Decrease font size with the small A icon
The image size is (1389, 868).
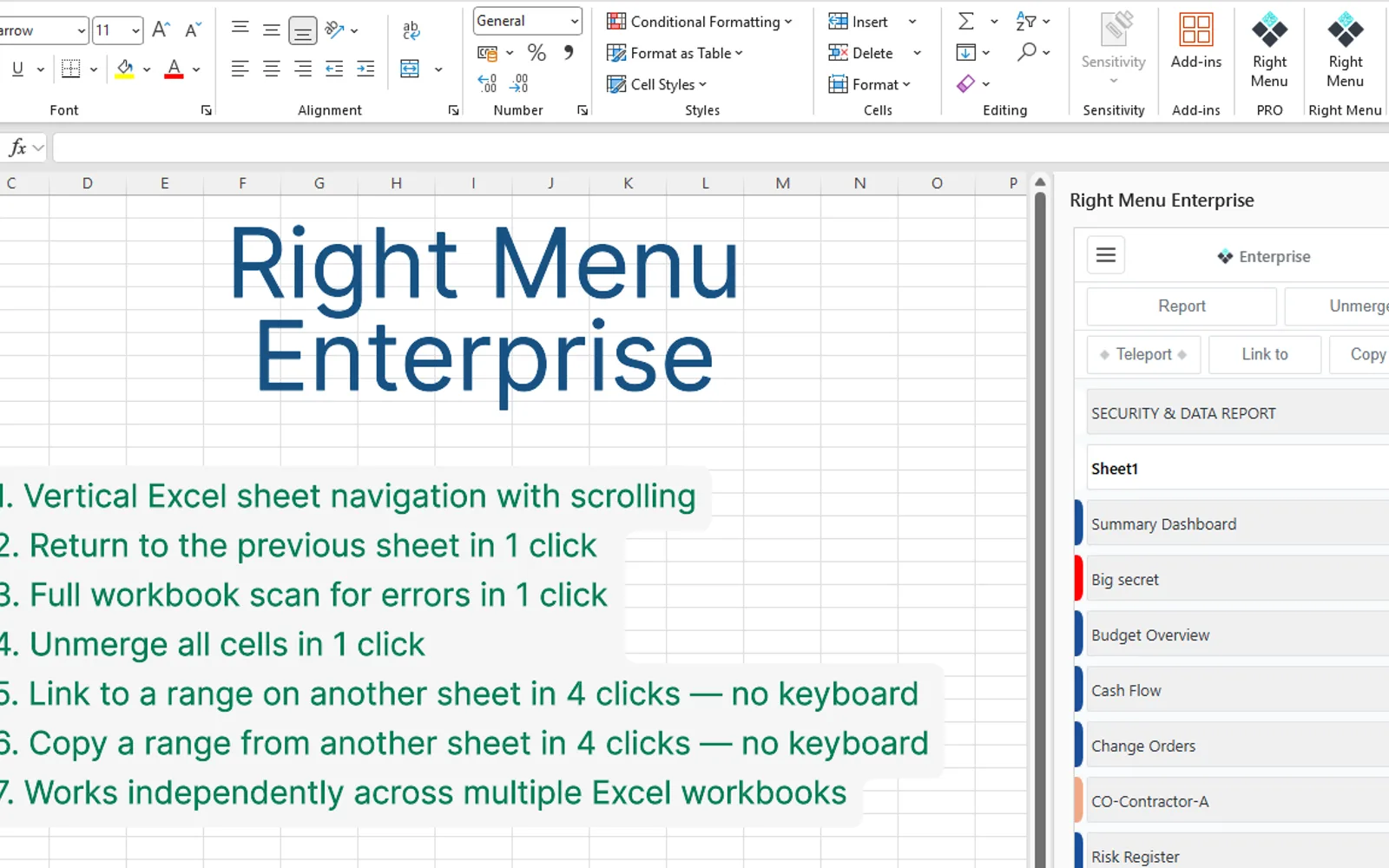[x=193, y=30]
